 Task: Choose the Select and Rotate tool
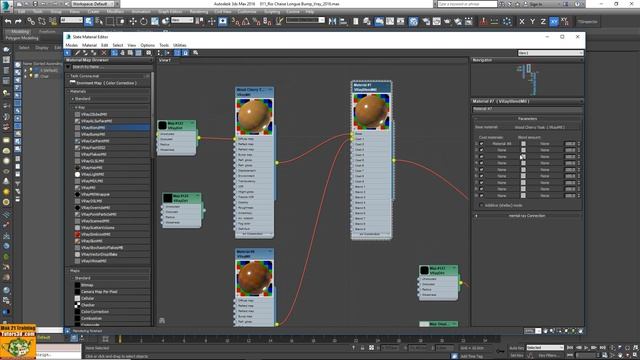[x=144, y=21]
